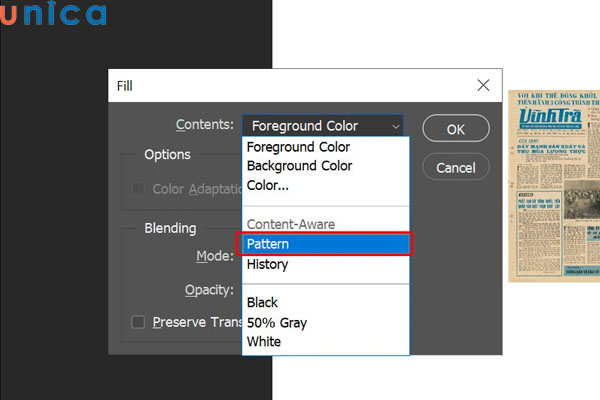Screen dimensions: 600x400
Task: Collapse the Contents dropdown arrow
Action: pyautogui.click(x=396, y=126)
